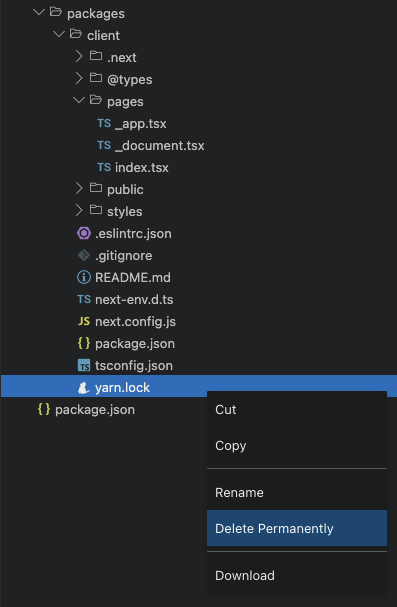Viewport: 397px width, 607px height.
Task: Collapse the client folder chevron
Action: 59,34
